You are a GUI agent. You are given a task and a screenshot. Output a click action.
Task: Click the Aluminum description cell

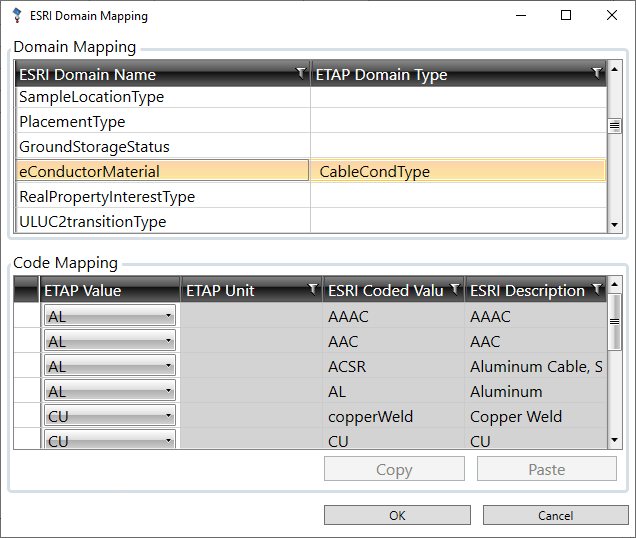click(536, 391)
